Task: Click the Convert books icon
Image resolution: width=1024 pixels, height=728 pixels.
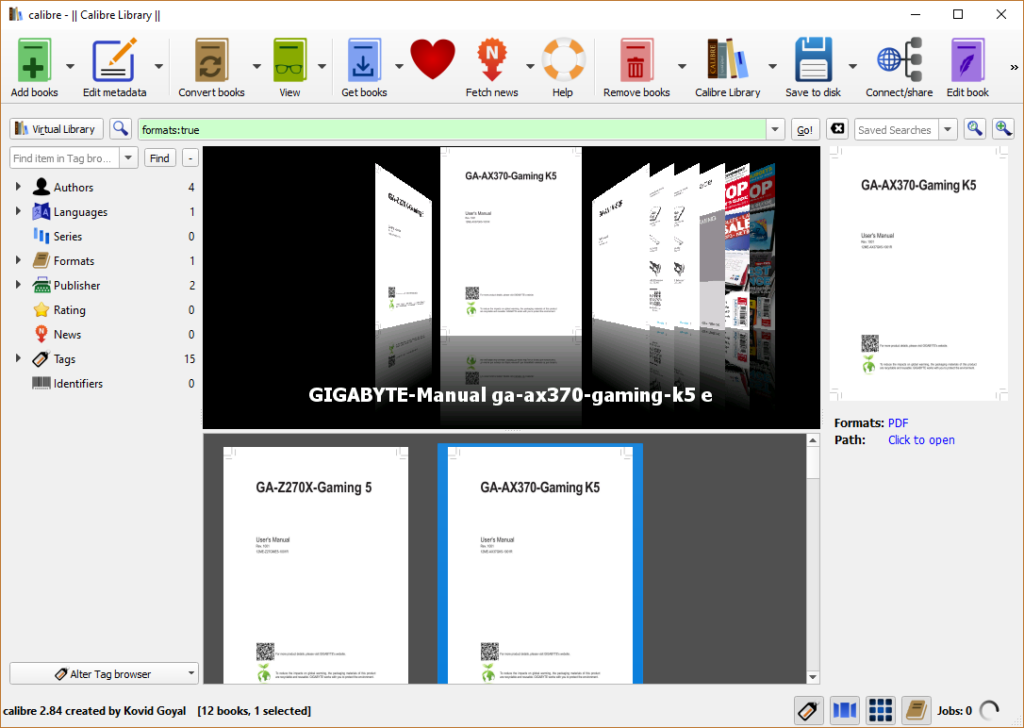Action: [x=212, y=60]
